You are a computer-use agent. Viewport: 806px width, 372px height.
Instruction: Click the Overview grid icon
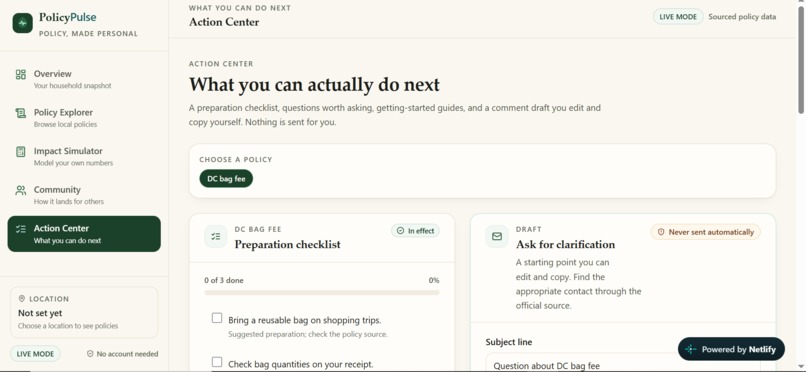click(21, 75)
